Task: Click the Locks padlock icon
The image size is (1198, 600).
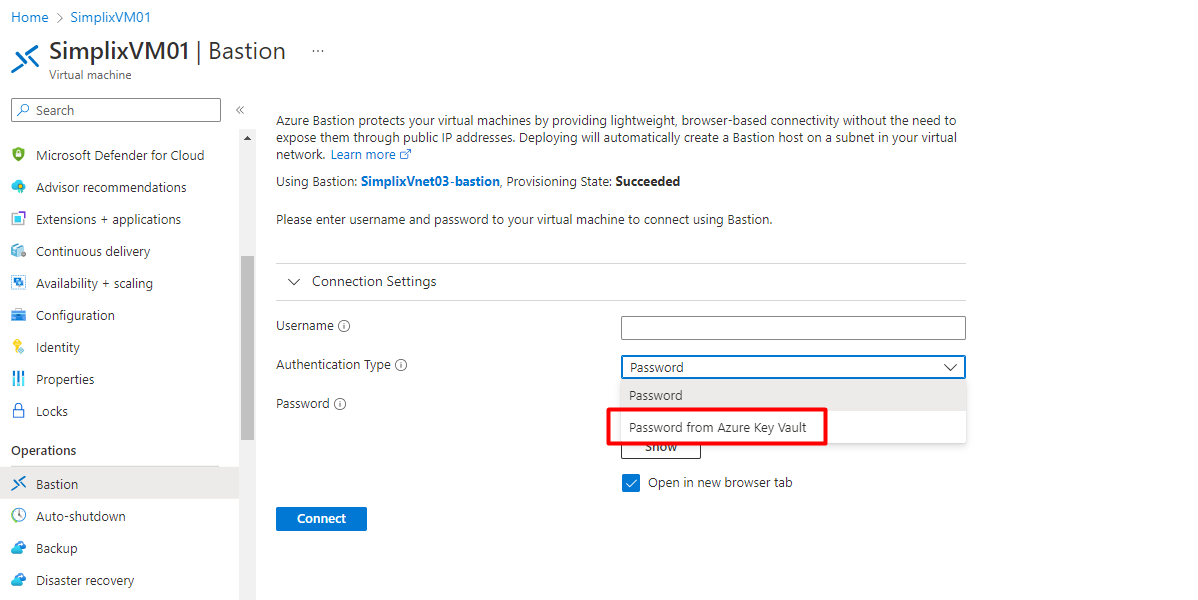Action: (x=18, y=411)
